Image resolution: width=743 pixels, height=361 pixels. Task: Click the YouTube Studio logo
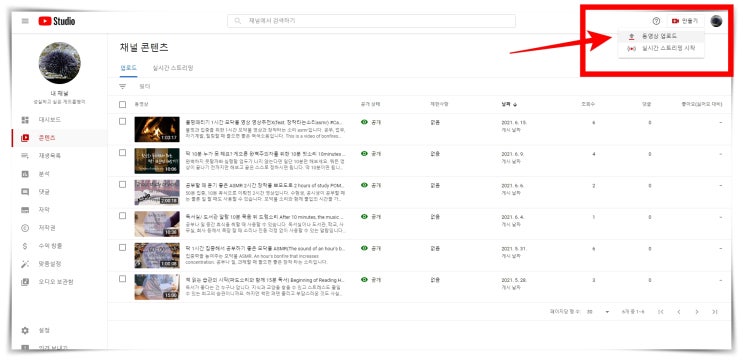(x=57, y=21)
